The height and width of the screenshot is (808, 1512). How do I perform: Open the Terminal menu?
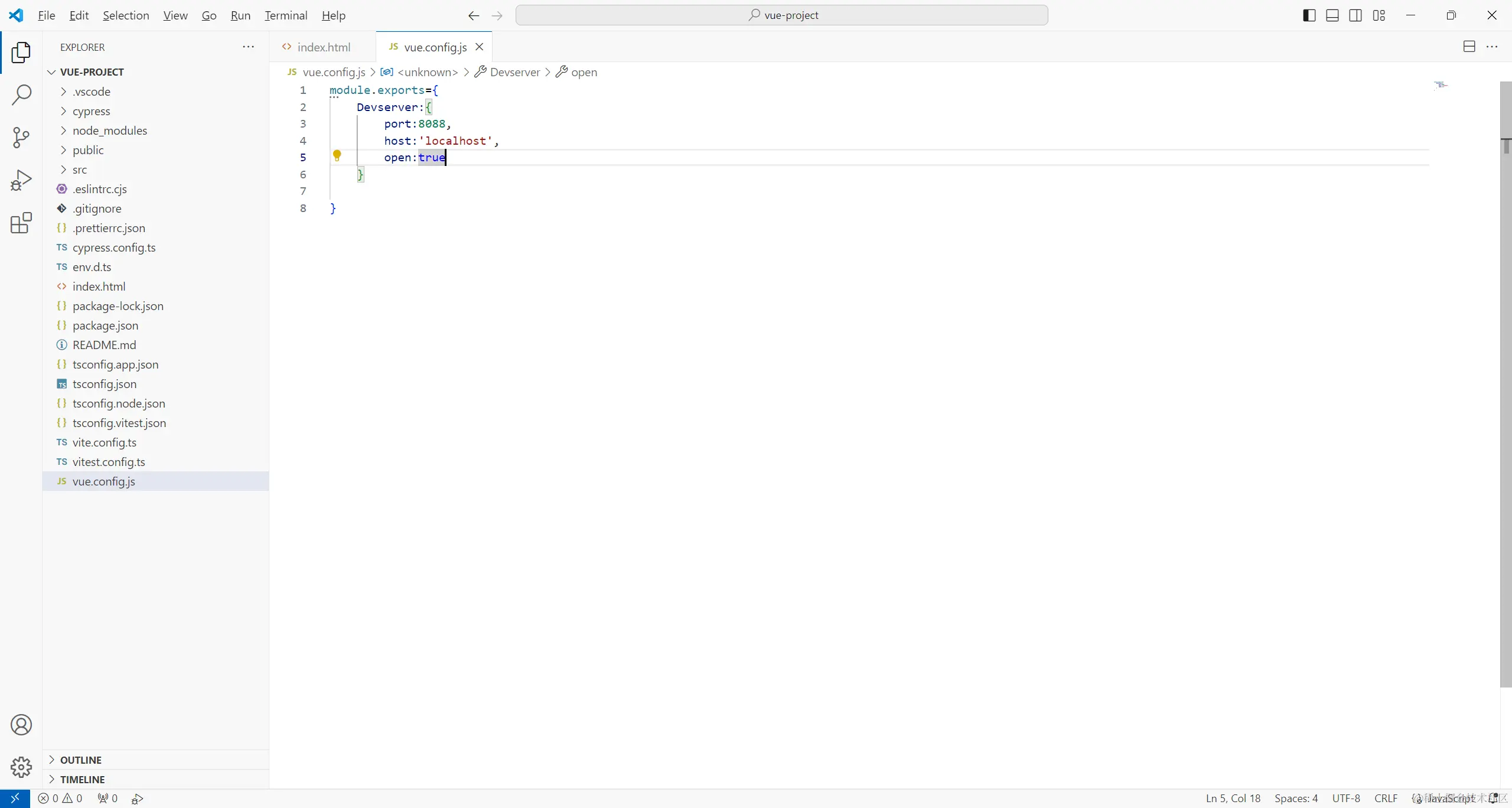(x=286, y=15)
